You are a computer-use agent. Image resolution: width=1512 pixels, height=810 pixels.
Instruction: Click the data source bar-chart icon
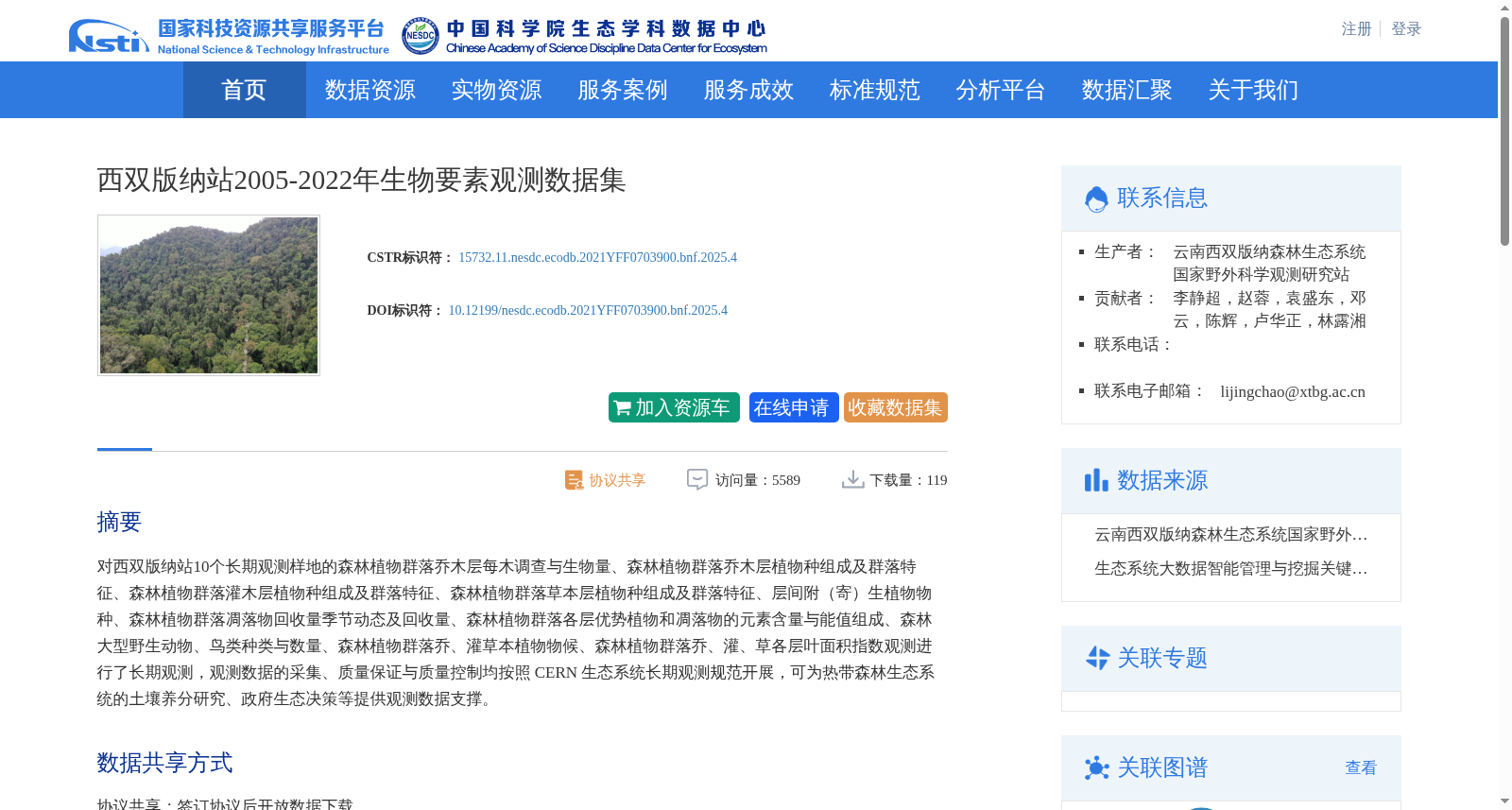(x=1096, y=480)
